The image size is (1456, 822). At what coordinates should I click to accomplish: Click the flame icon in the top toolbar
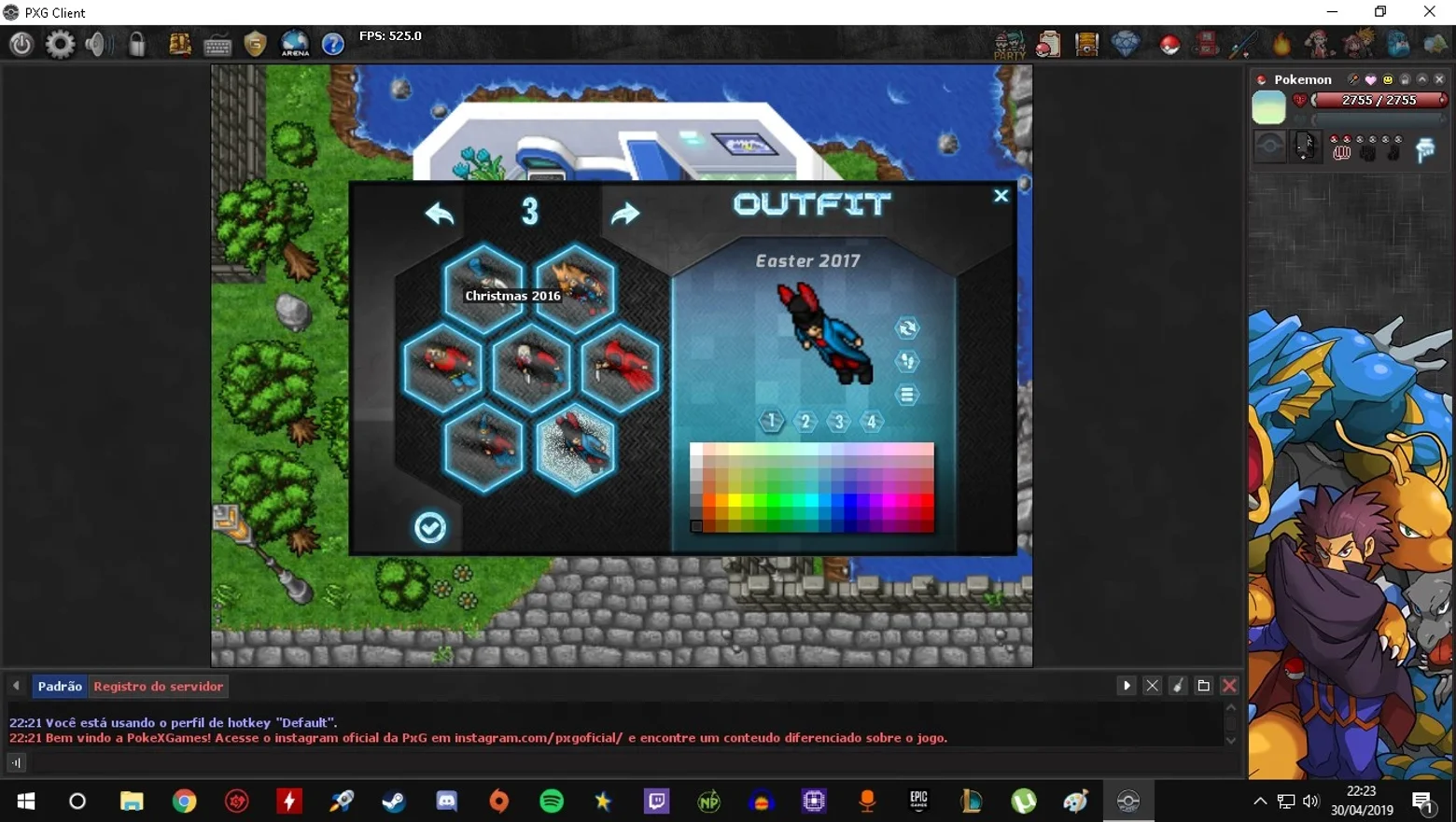(x=1281, y=44)
